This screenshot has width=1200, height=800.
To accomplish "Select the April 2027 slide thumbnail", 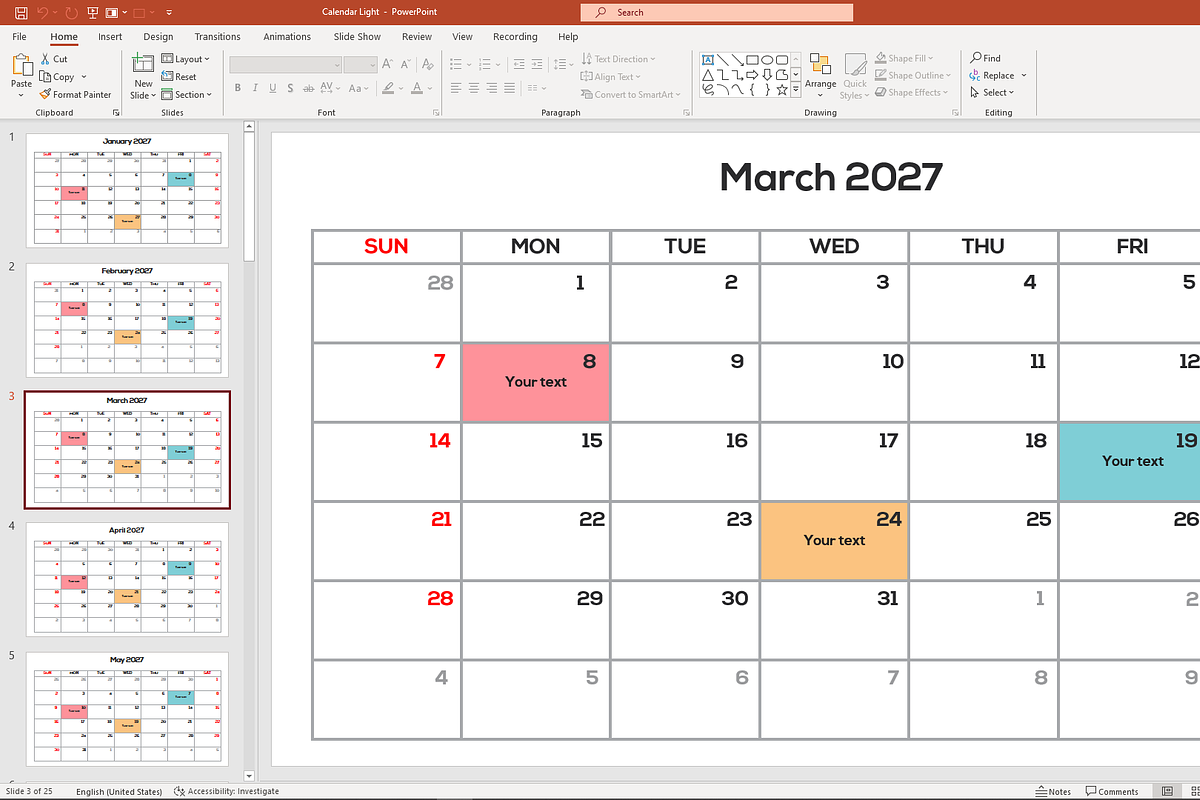I will 127,579.
